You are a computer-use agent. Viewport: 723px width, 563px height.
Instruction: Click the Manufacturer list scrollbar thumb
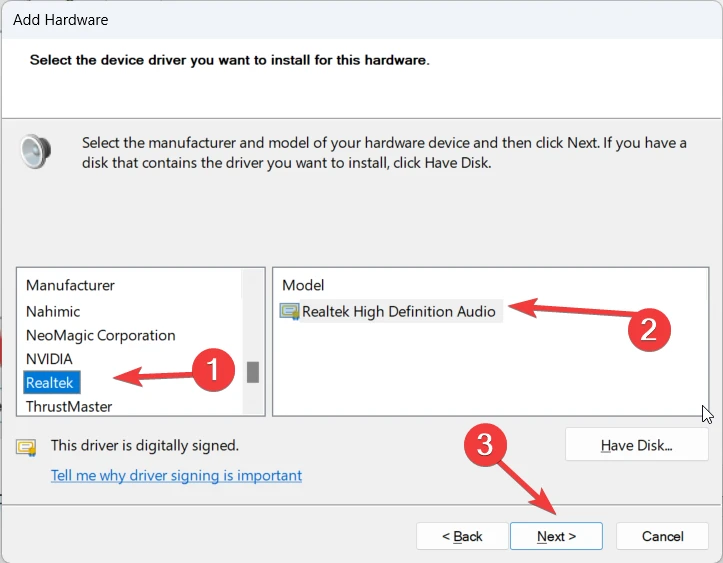(253, 372)
